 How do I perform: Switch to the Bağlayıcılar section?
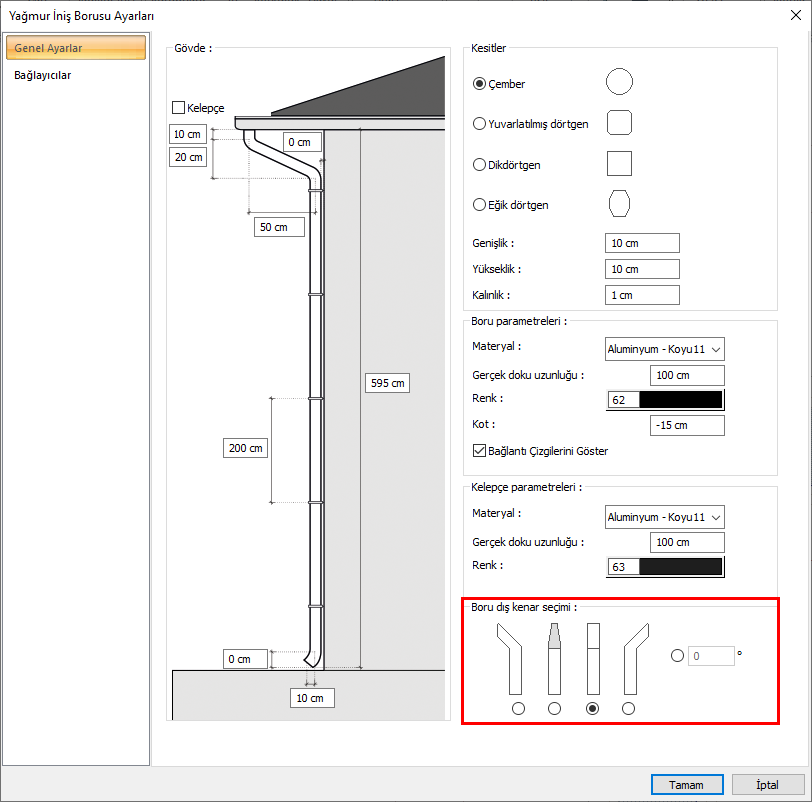point(43,75)
